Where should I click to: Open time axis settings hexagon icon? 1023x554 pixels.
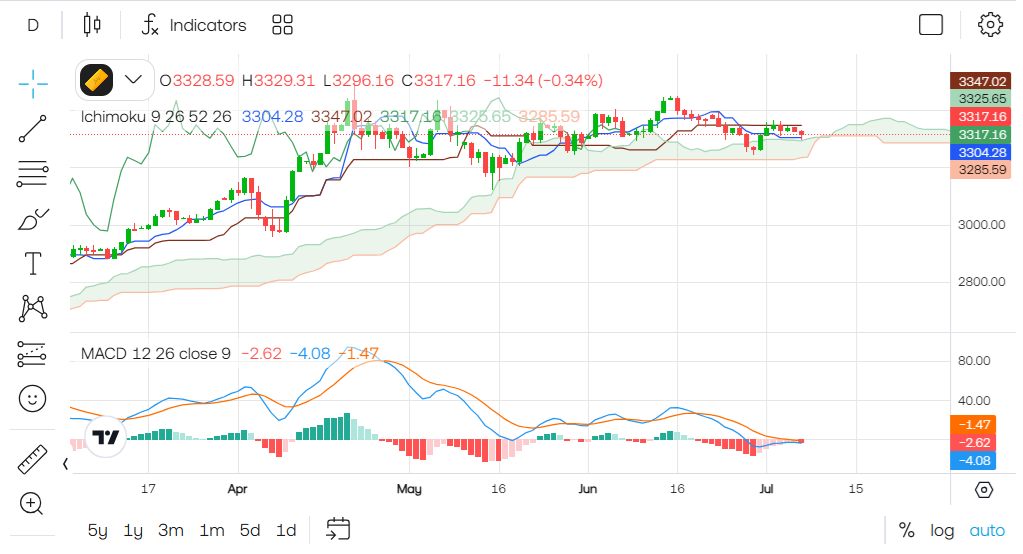(984, 490)
